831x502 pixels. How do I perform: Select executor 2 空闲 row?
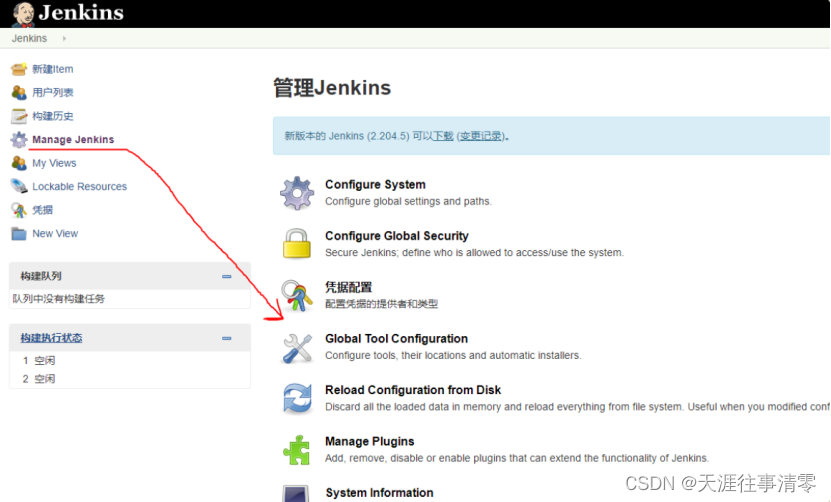click(129, 378)
